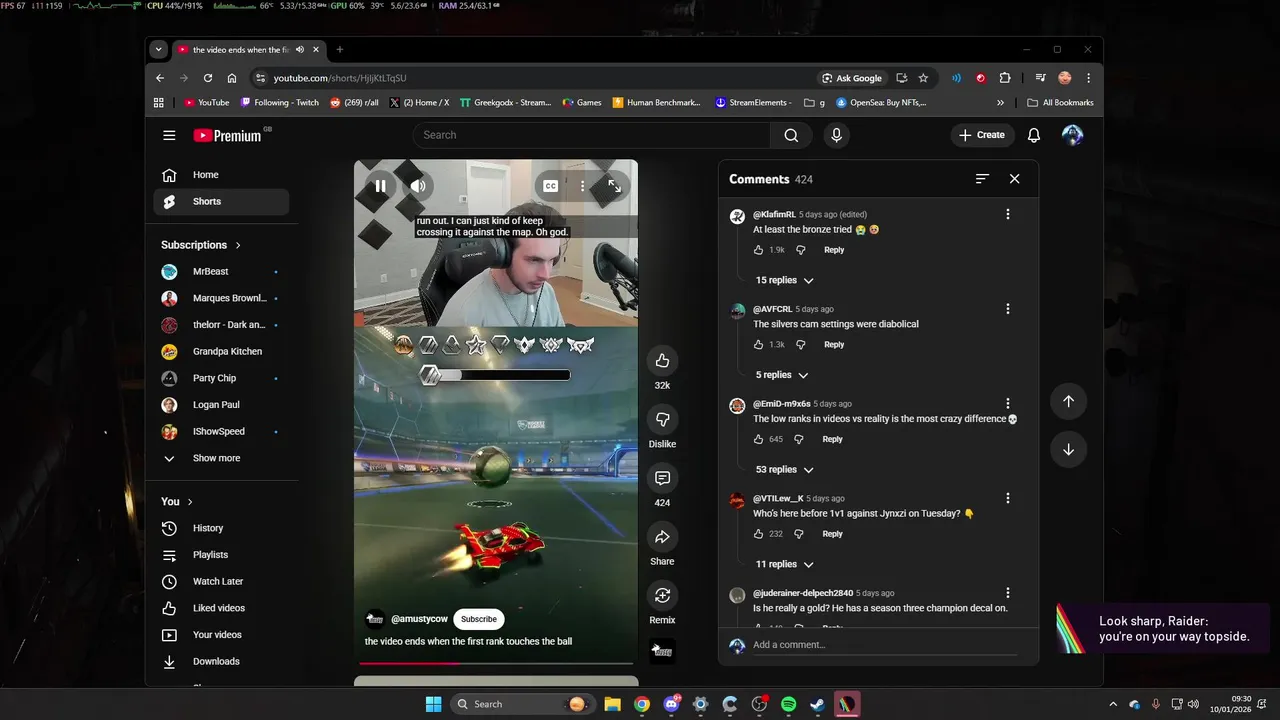Open the Short's sound source thumbnail
The height and width of the screenshot is (720, 1280).
coord(662,652)
